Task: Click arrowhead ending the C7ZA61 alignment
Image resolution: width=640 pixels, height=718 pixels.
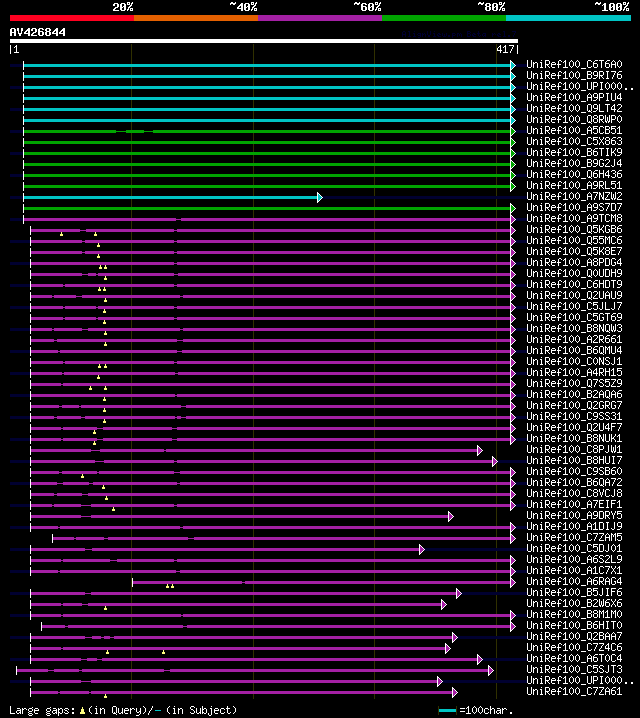Action: point(455,692)
